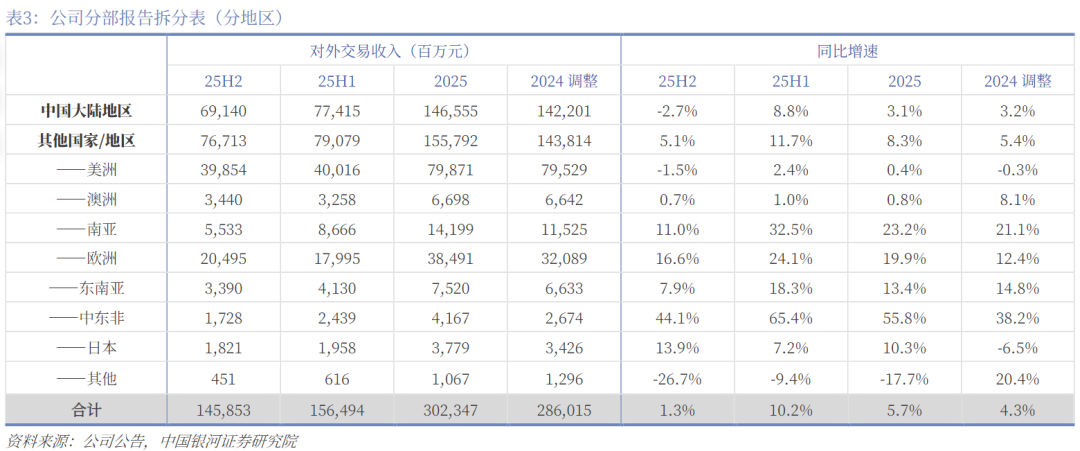Image resolution: width=1080 pixels, height=451 pixels.
Task: Click the 79,529 value for 美洲
Action: point(564,170)
